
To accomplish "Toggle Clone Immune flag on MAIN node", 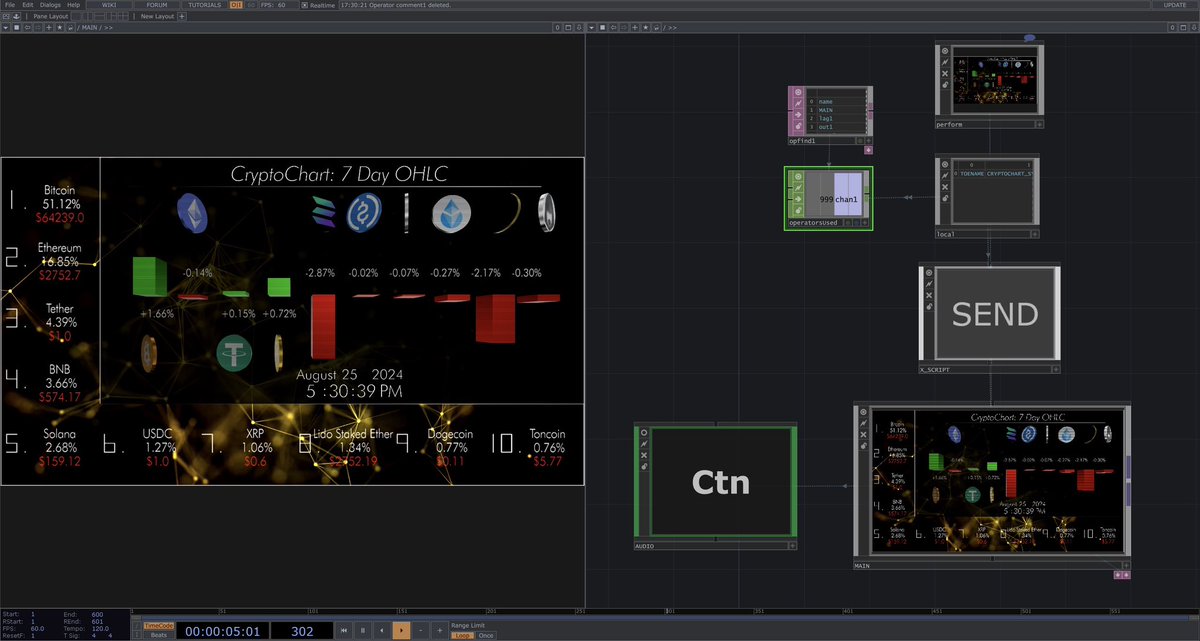I will point(864,424).
